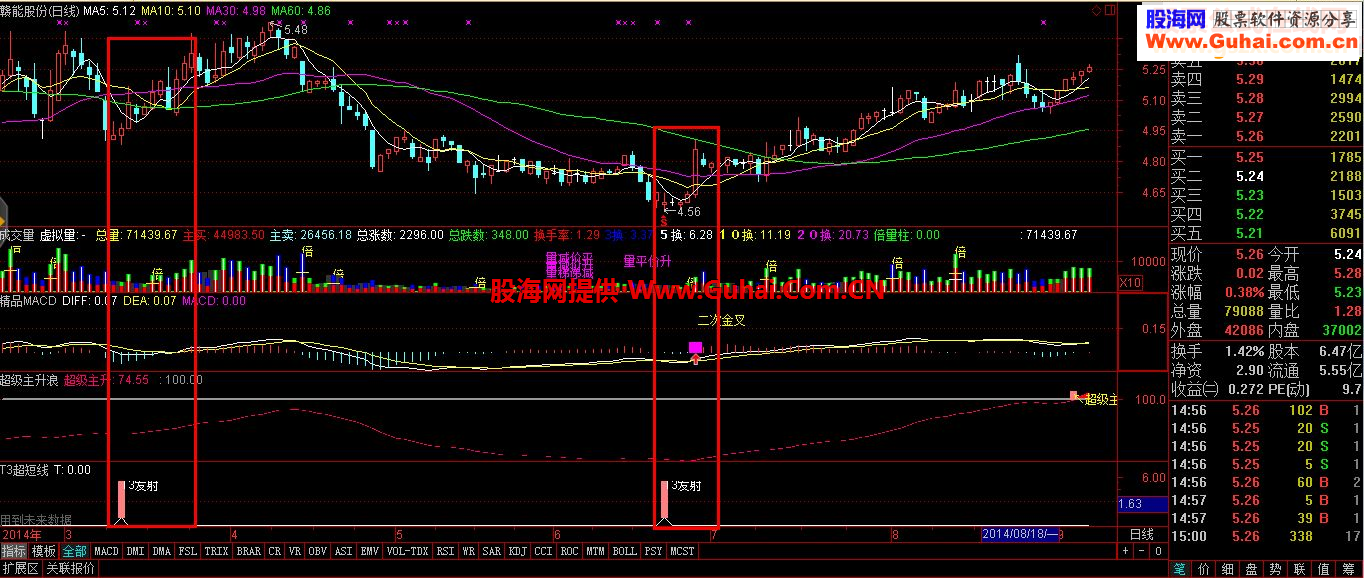Screen dimensions: 1364x578
Task: Open the 关联报价 panel
Action: [70, 568]
